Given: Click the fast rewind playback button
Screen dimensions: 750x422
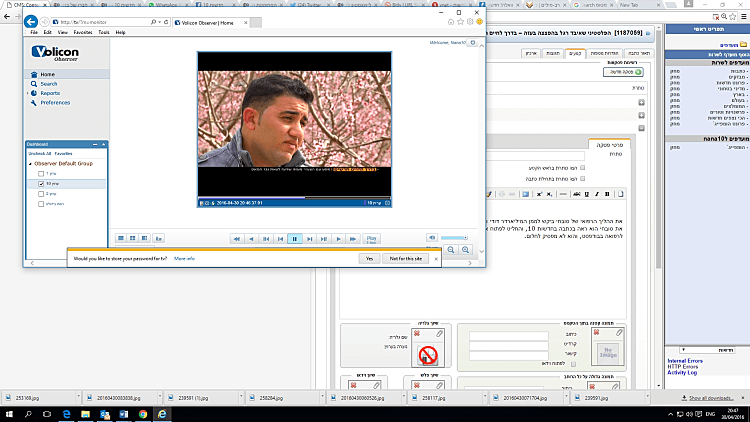Looking at the screenshot, I should [236, 239].
